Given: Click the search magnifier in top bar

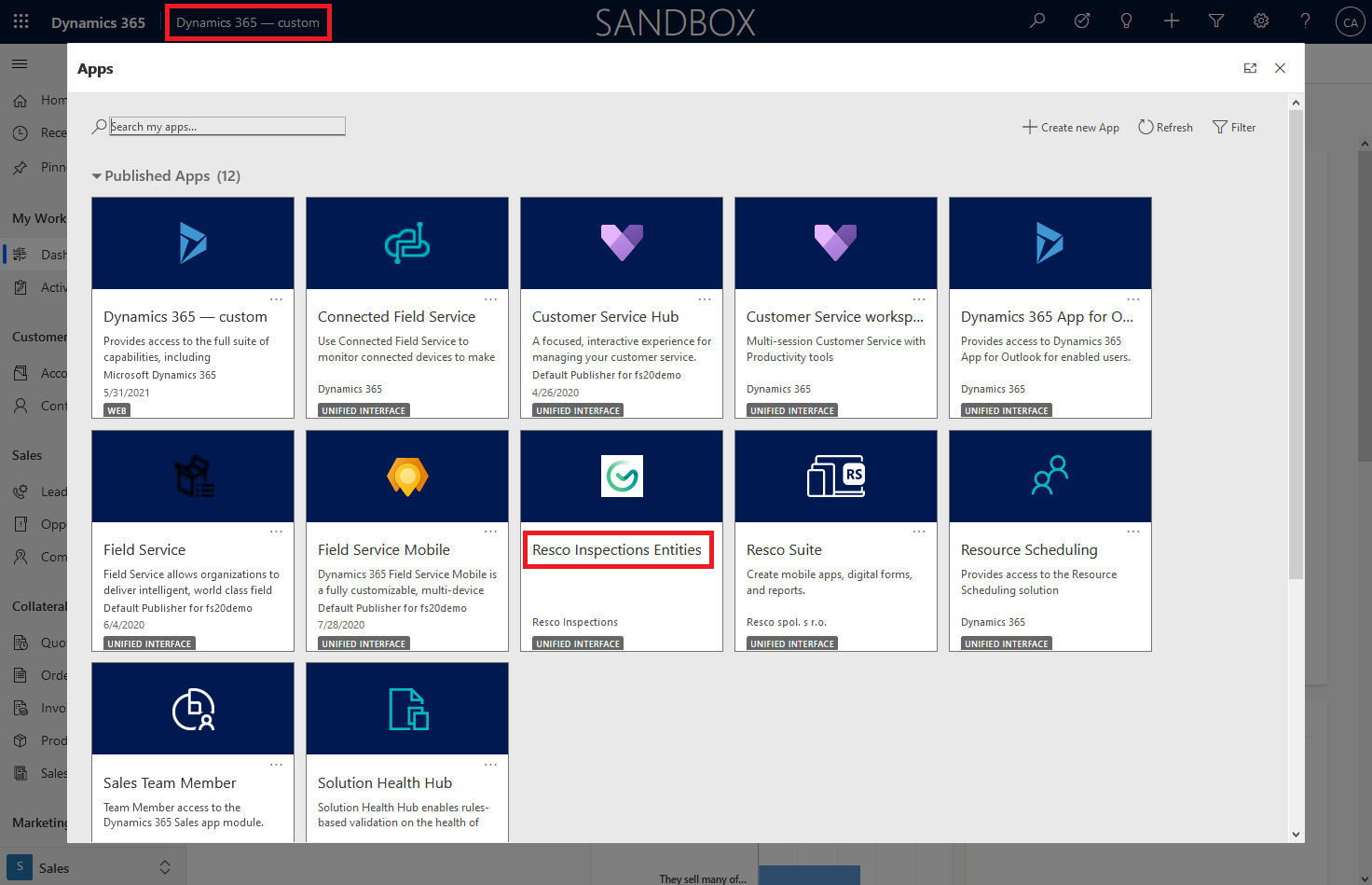Looking at the screenshot, I should [x=1037, y=21].
